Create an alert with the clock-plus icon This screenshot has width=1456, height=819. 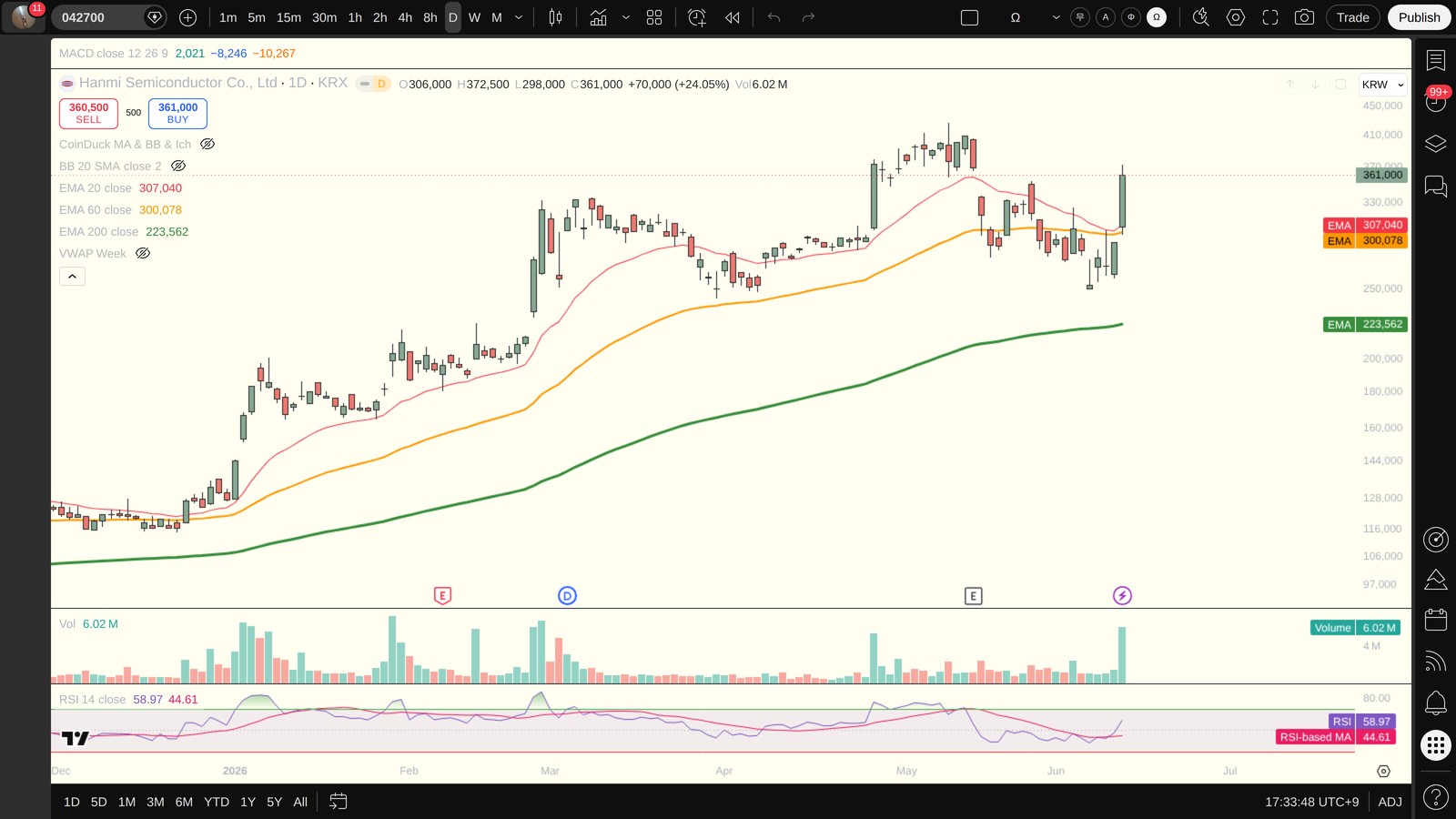click(x=697, y=17)
